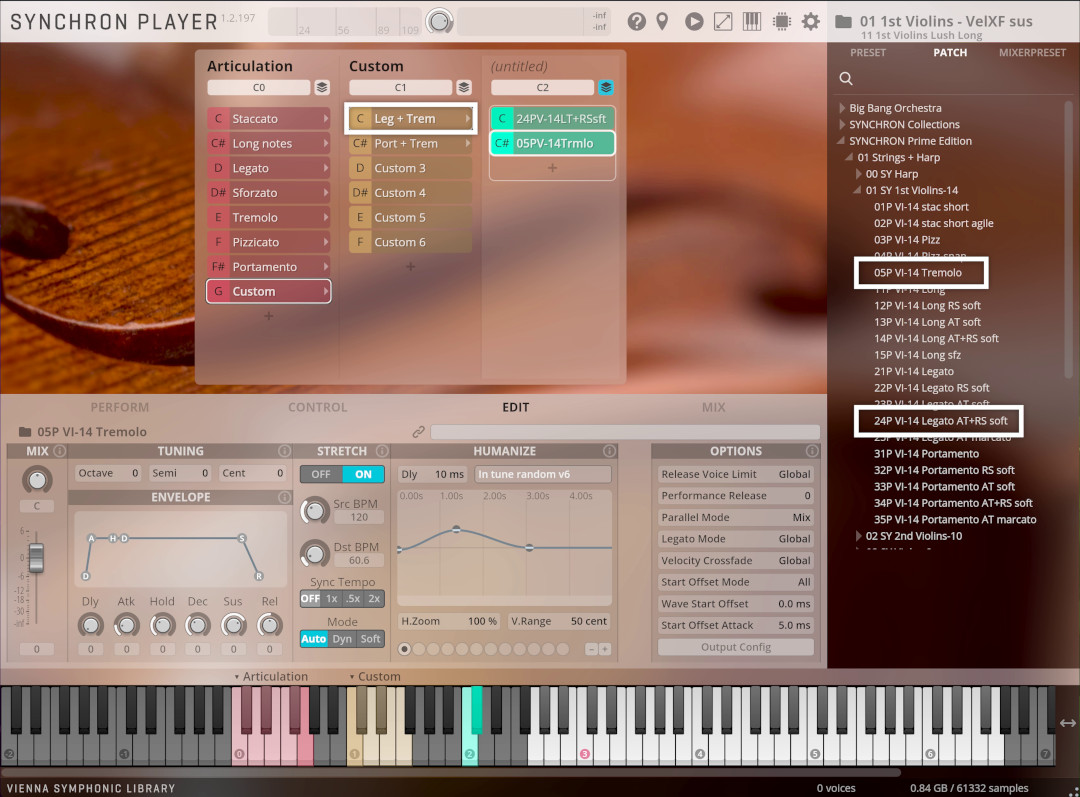Screen dimensions: 1080x797
Task: Click the search magnifier icon
Action: [846, 79]
